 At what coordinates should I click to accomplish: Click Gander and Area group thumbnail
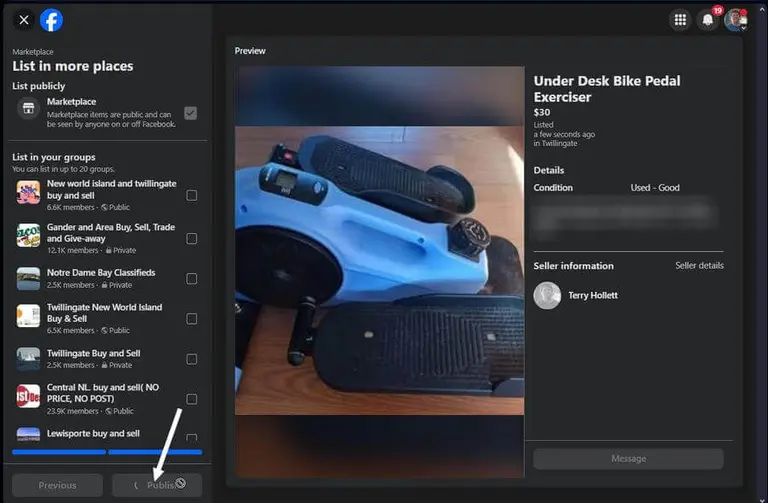[x=28, y=236]
